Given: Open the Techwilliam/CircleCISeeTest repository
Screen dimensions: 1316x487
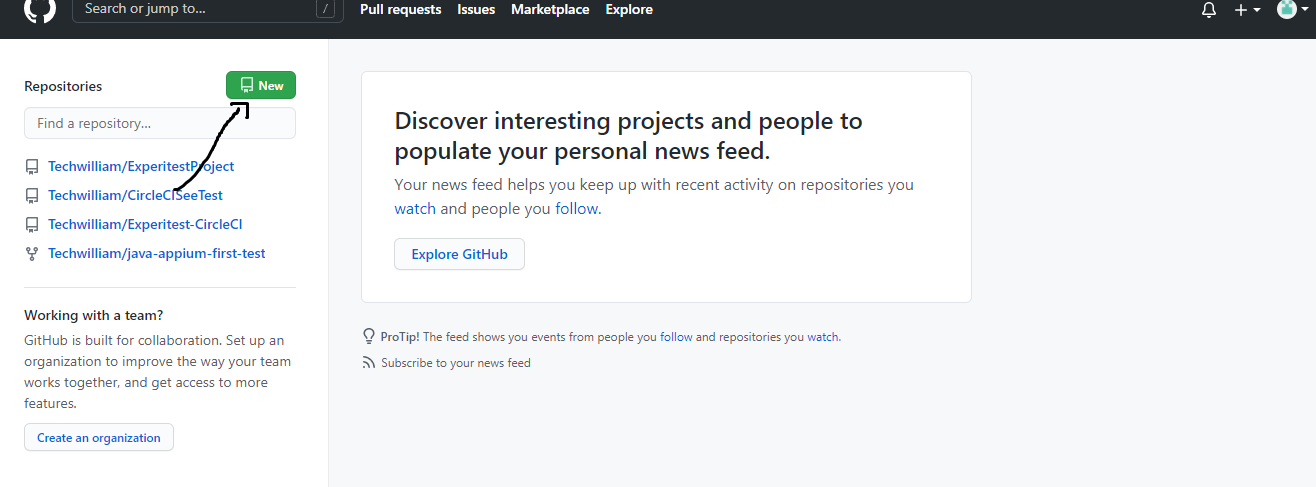Looking at the screenshot, I should pyautogui.click(x=135, y=196).
